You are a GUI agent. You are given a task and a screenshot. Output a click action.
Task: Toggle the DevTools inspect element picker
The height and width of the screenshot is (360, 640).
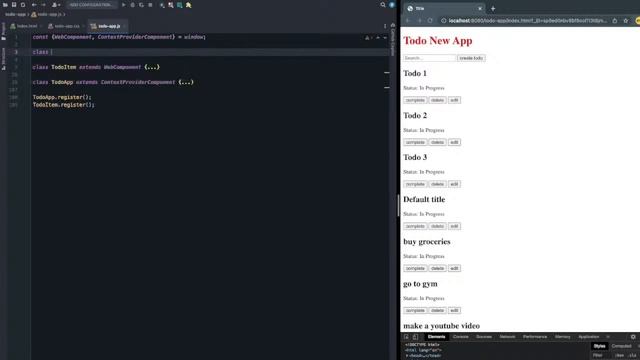tap(407, 337)
